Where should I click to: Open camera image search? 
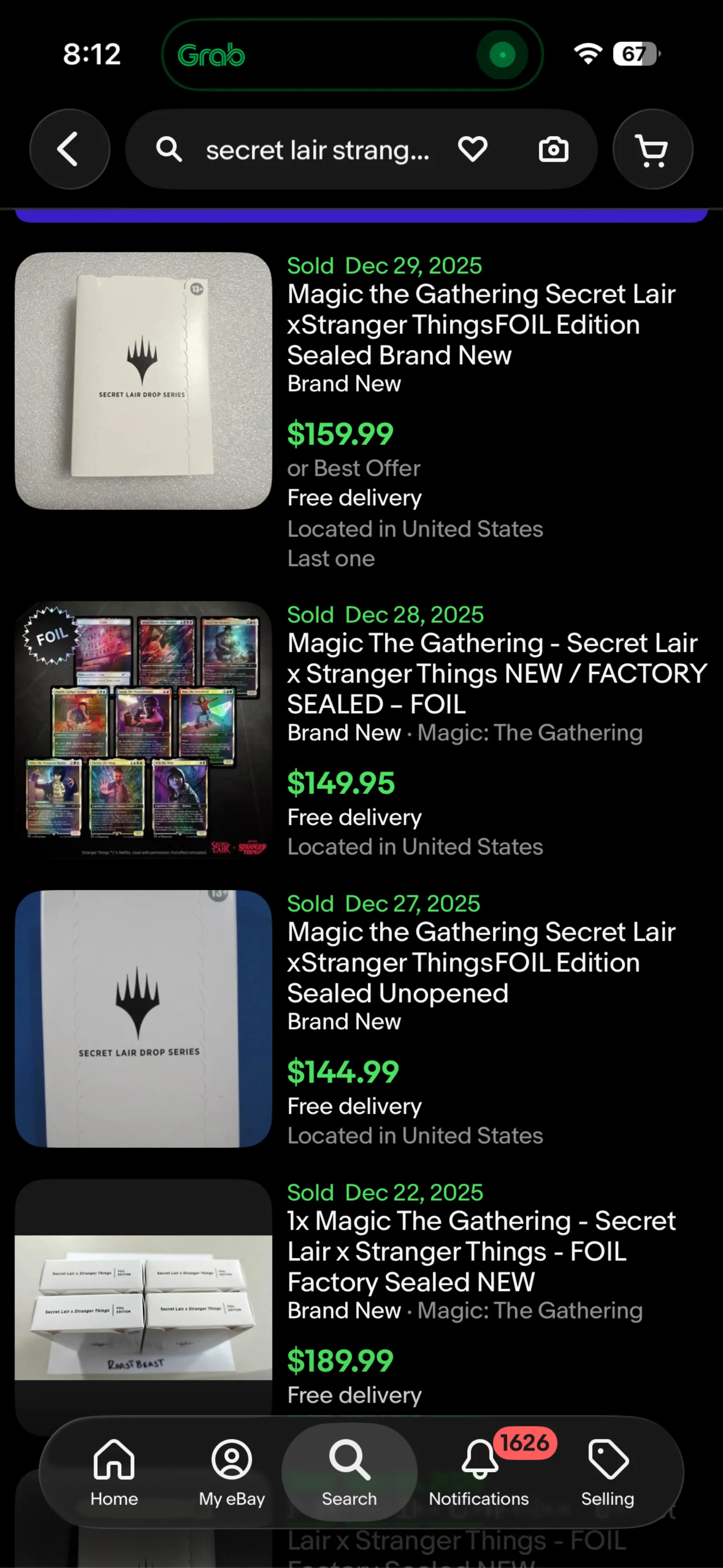(554, 150)
